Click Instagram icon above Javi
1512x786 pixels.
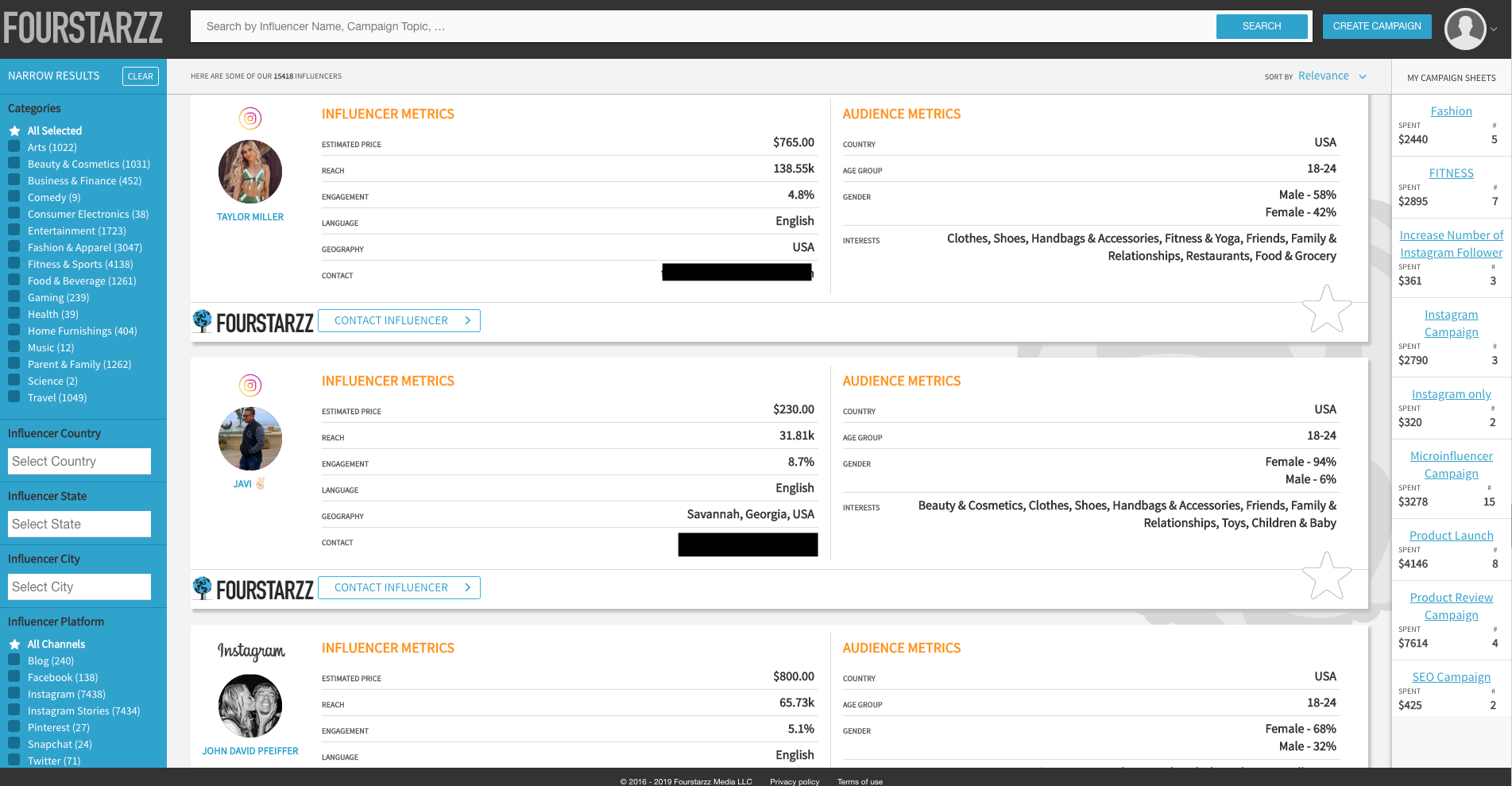(250, 385)
